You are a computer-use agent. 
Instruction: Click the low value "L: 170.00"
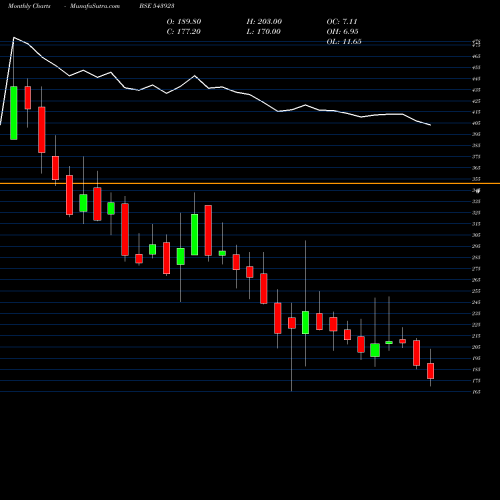(263, 32)
